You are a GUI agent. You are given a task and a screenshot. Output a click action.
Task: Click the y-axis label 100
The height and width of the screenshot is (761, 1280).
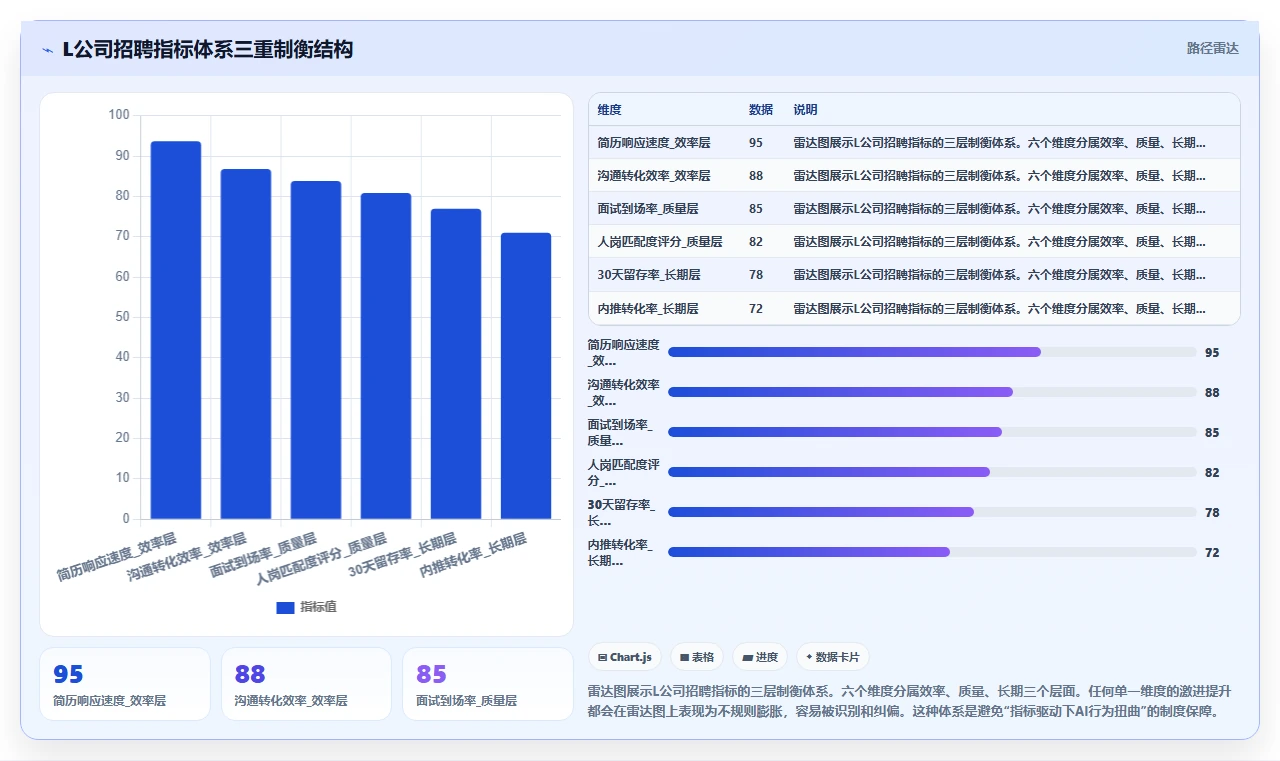coord(119,115)
